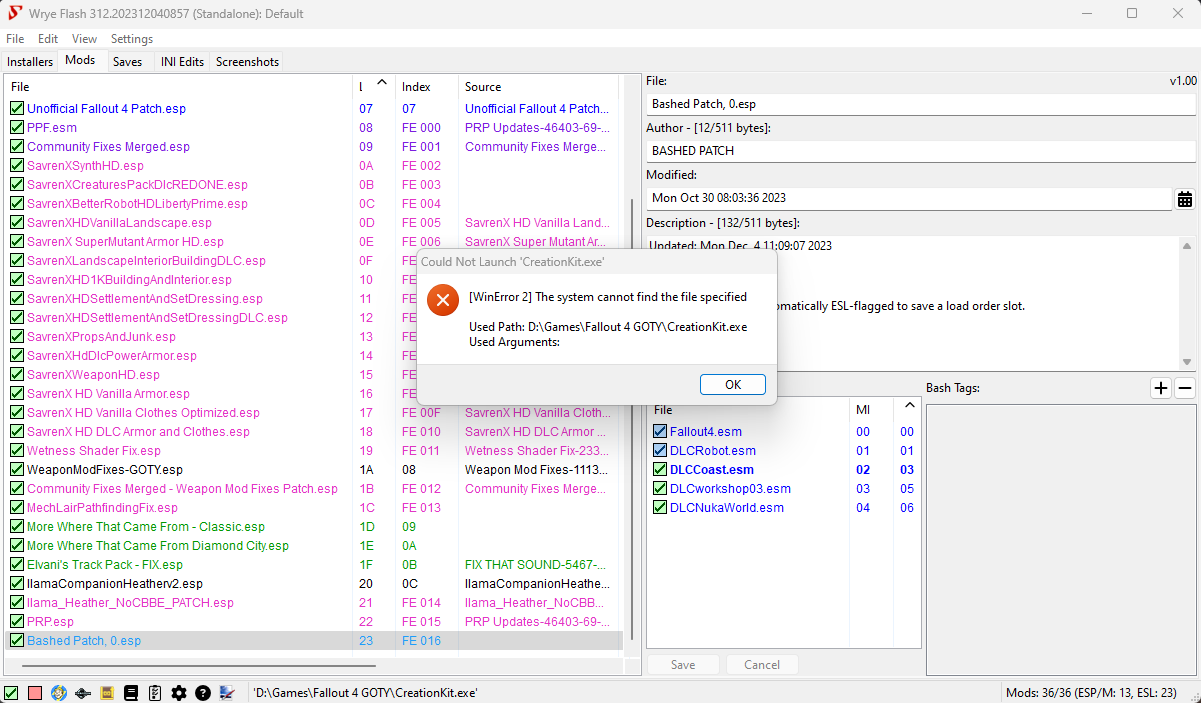
Task: Select the 'llamaCompanionHeatherv2.esp' file name
Action: 115,584
